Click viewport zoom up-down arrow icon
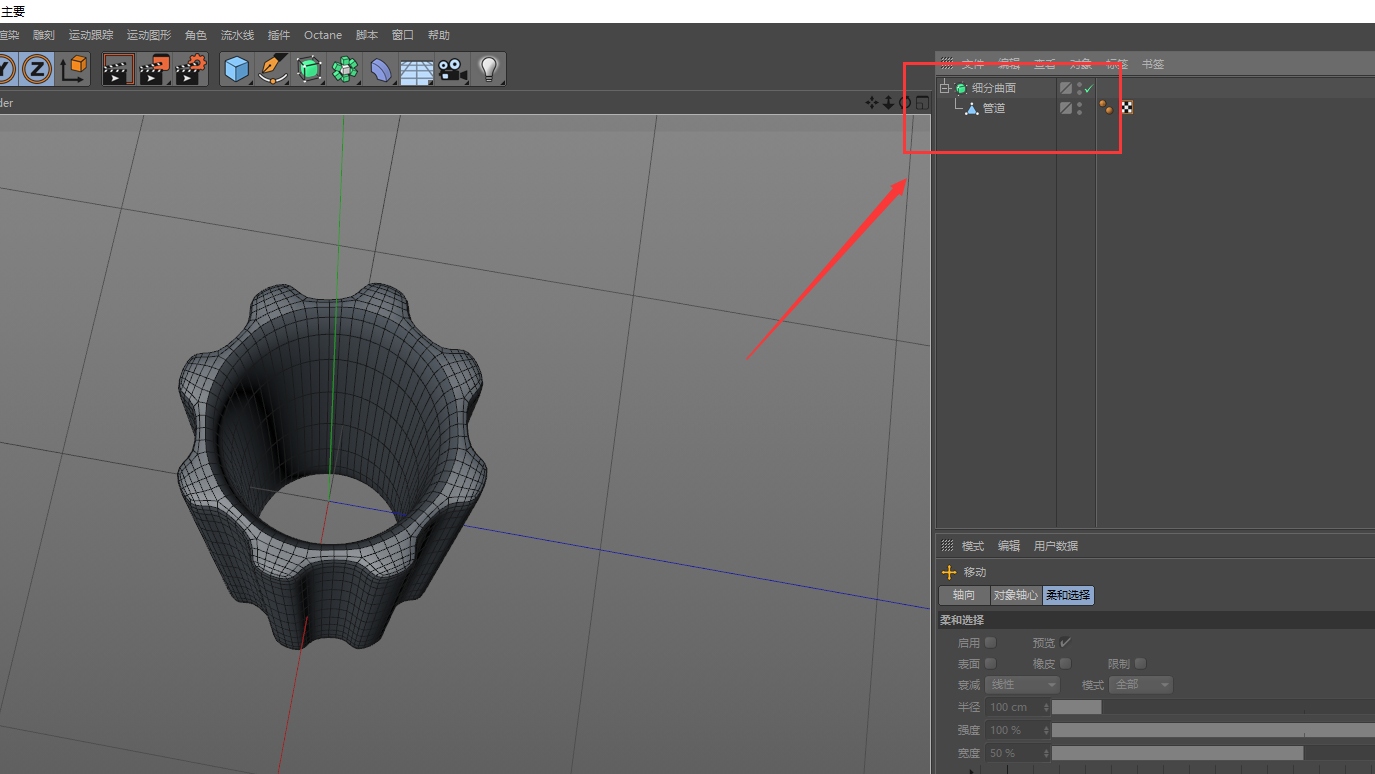This screenshot has width=1375, height=774. 888,102
